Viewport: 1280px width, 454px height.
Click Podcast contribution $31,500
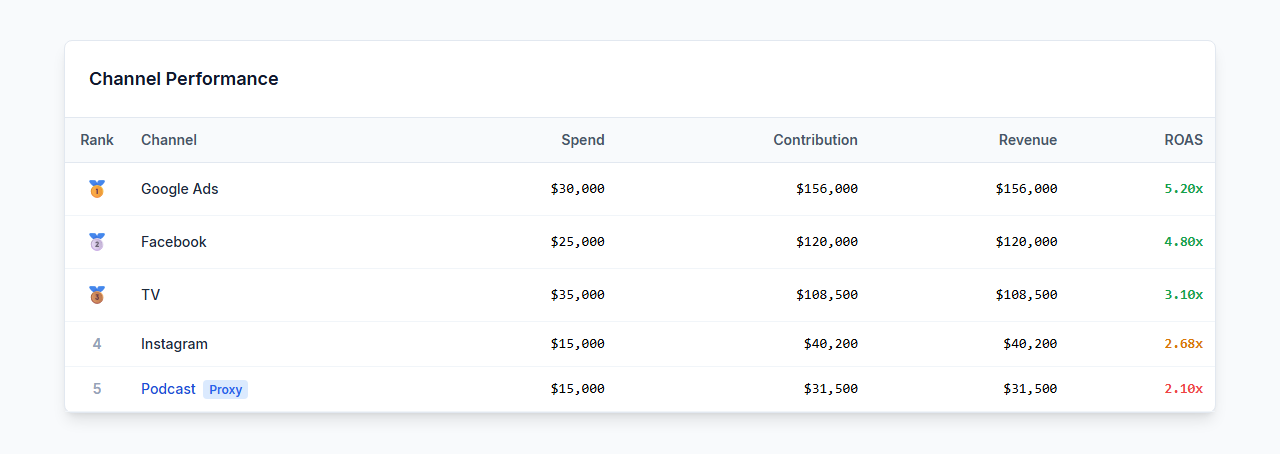831,389
